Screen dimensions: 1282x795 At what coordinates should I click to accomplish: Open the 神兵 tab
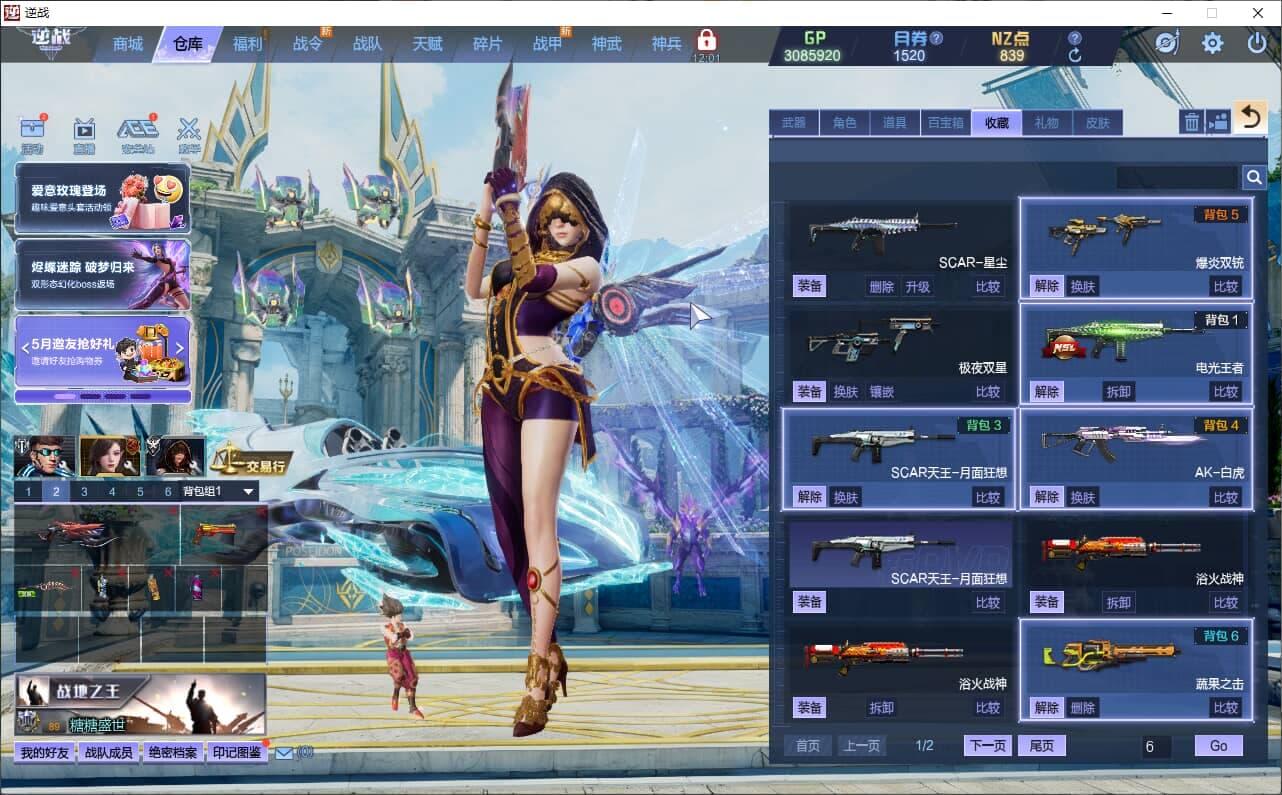click(666, 44)
